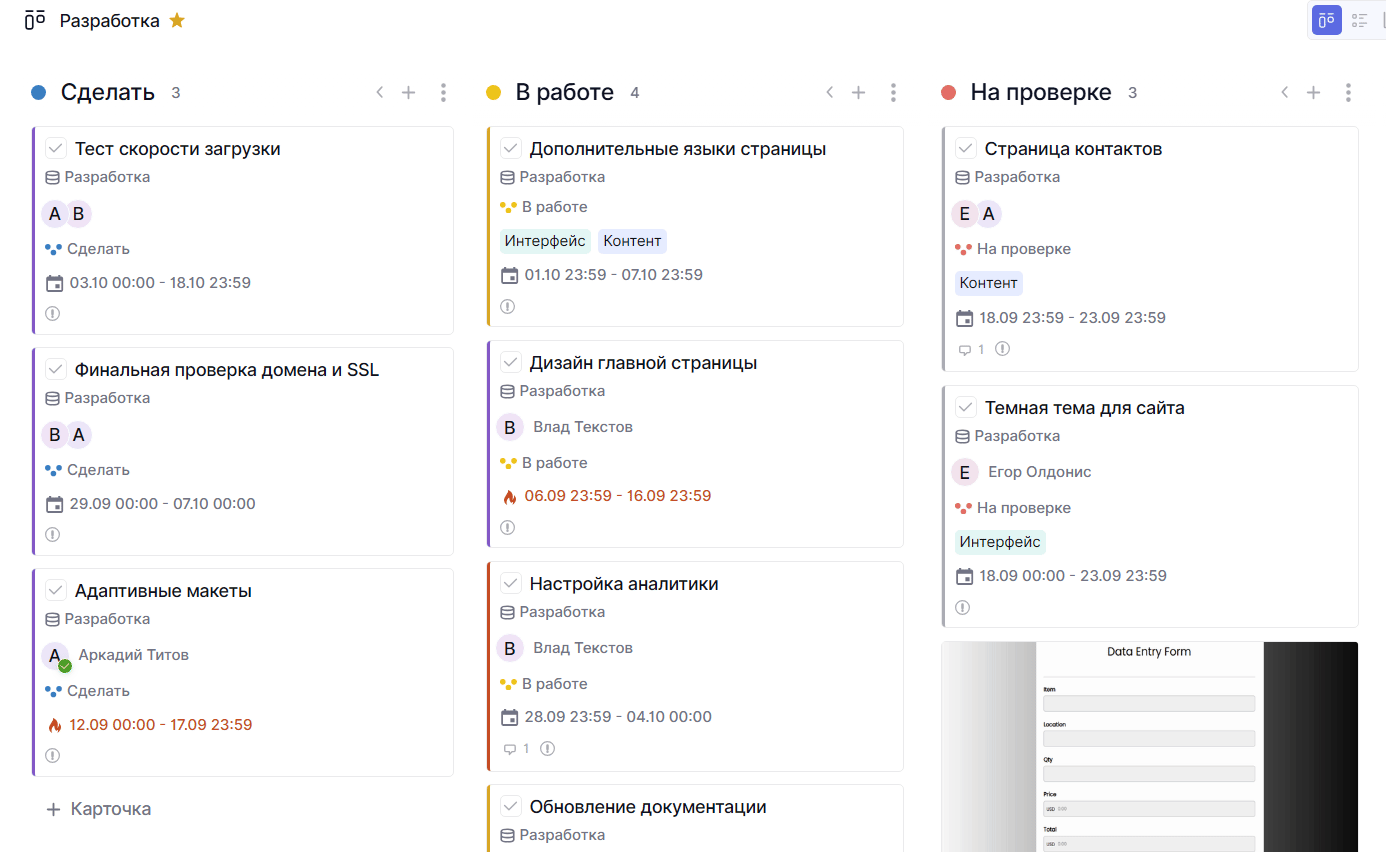The image size is (1386, 852).
Task: Click red status dot of На проверке column
Action: click(x=949, y=93)
